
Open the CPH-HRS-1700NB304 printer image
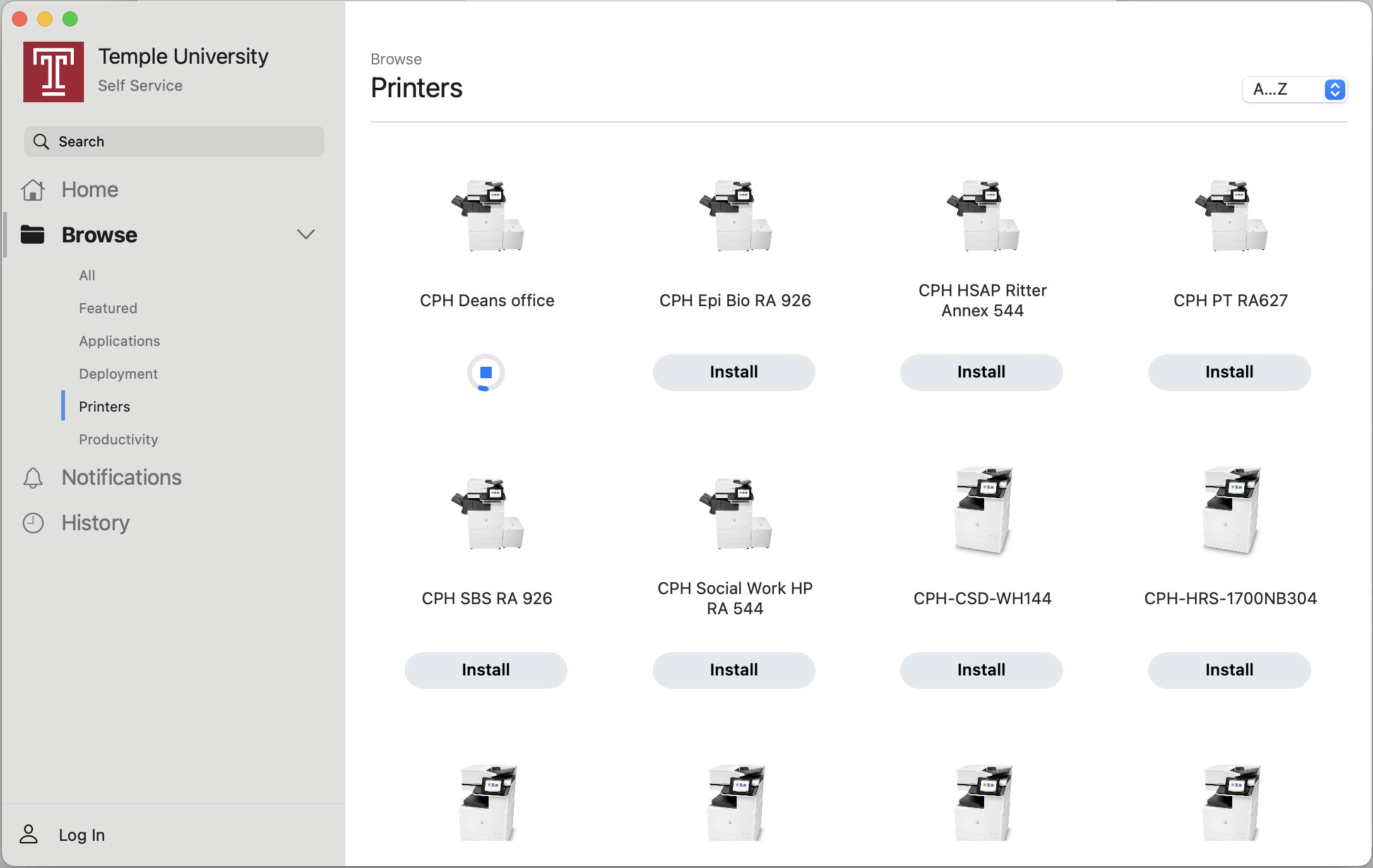[x=1231, y=510]
